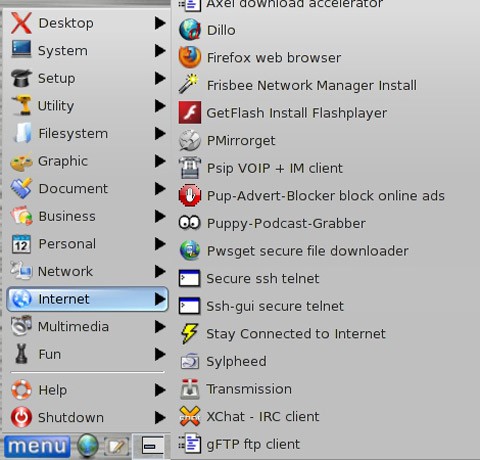Image resolution: width=480 pixels, height=460 pixels.
Task: Launch Ssh-gui secure telnet entry text
Action: click(x=275, y=307)
